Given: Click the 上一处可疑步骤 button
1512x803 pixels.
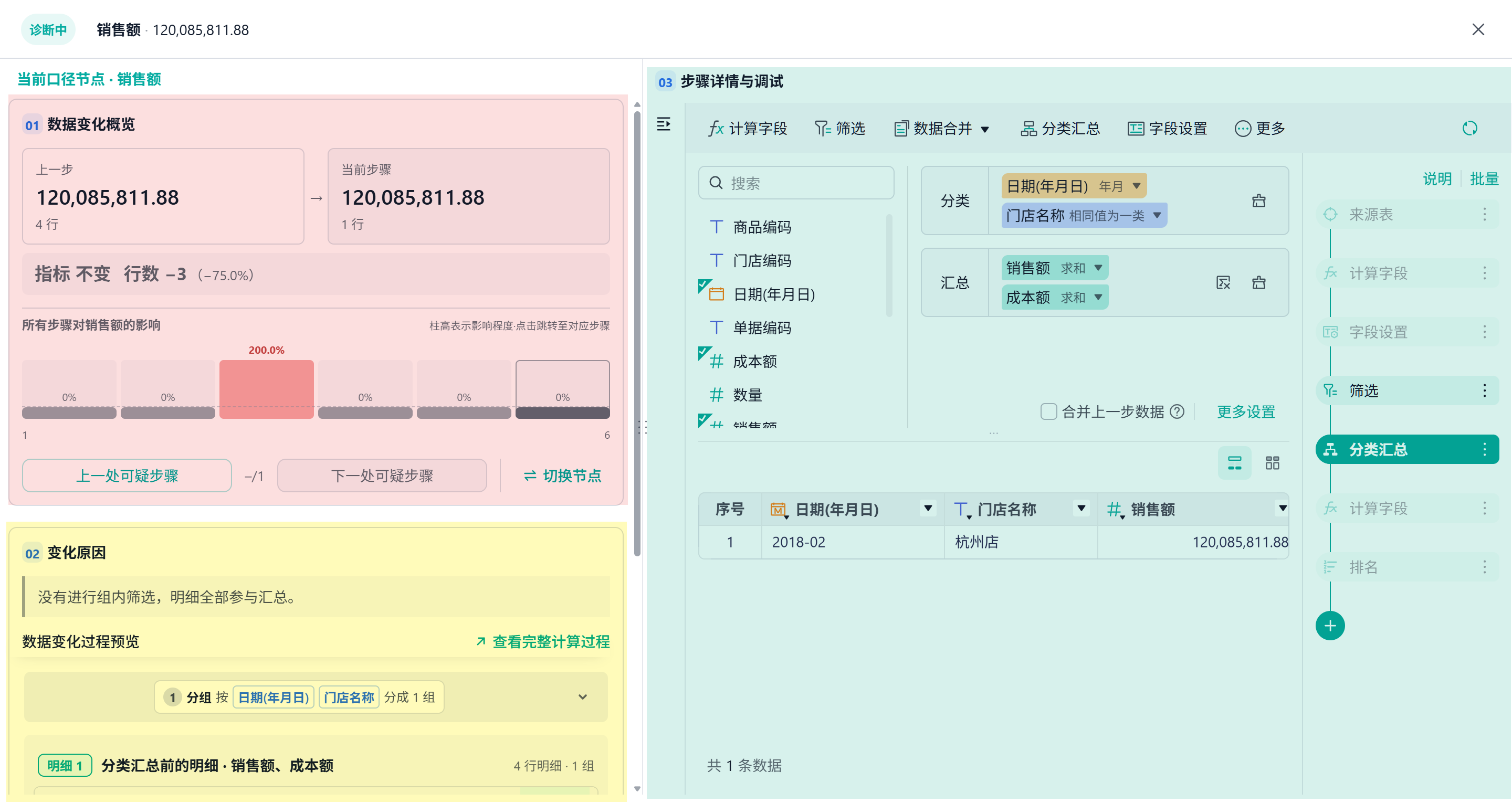Looking at the screenshot, I should [x=127, y=476].
